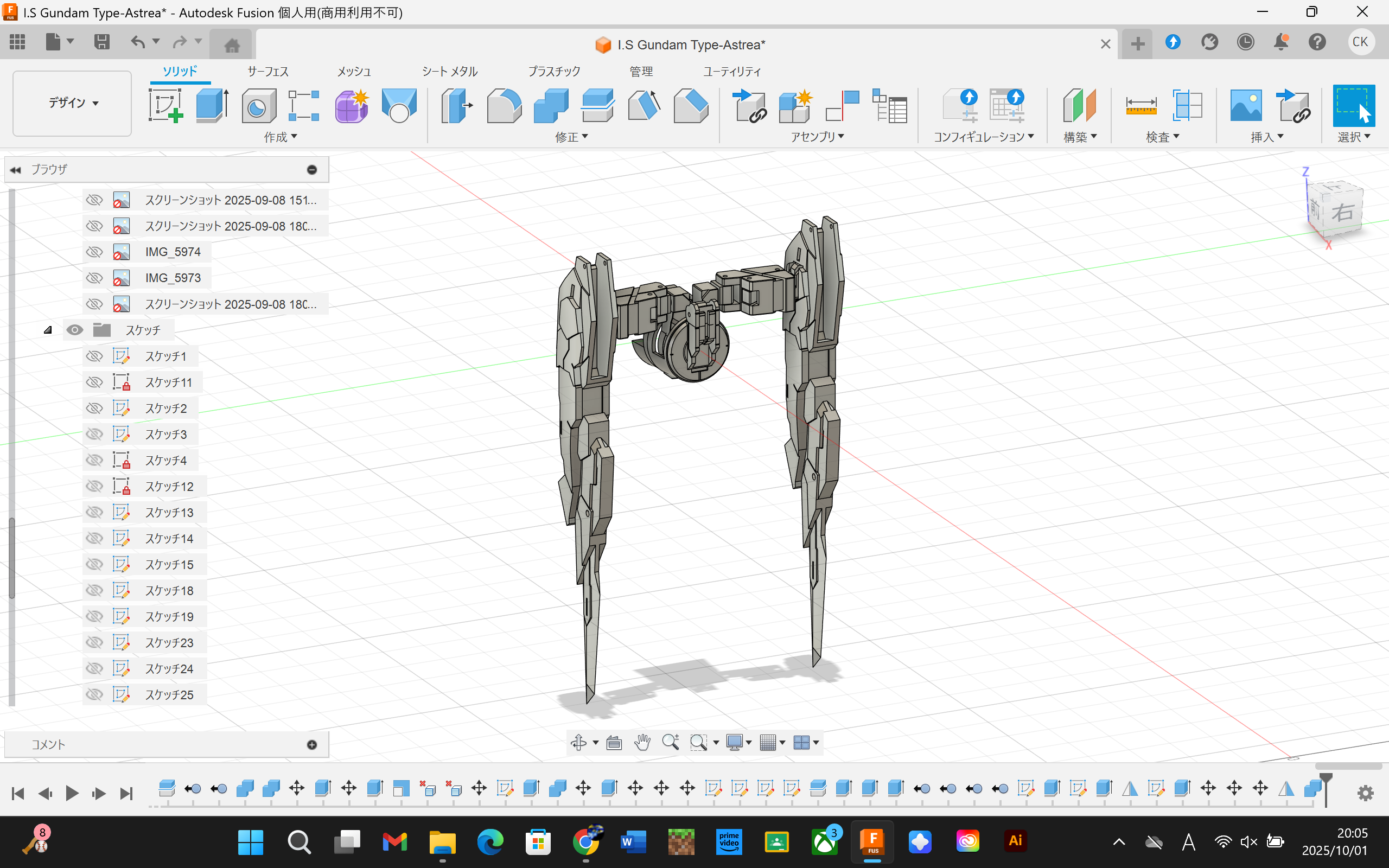1389x868 pixels.
Task: Click the Fillet tool icon
Action: point(504,106)
